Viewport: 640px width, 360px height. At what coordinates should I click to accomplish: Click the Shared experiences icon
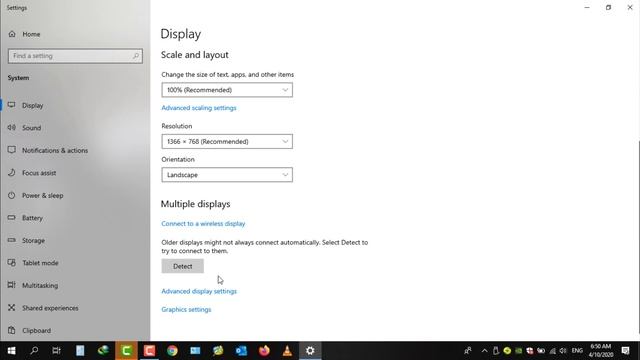click(x=11, y=307)
